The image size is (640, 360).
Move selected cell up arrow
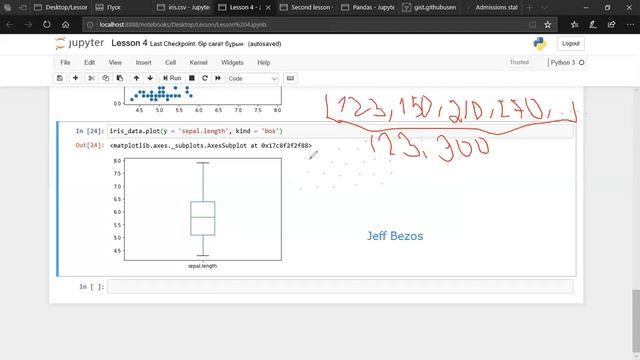point(136,78)
